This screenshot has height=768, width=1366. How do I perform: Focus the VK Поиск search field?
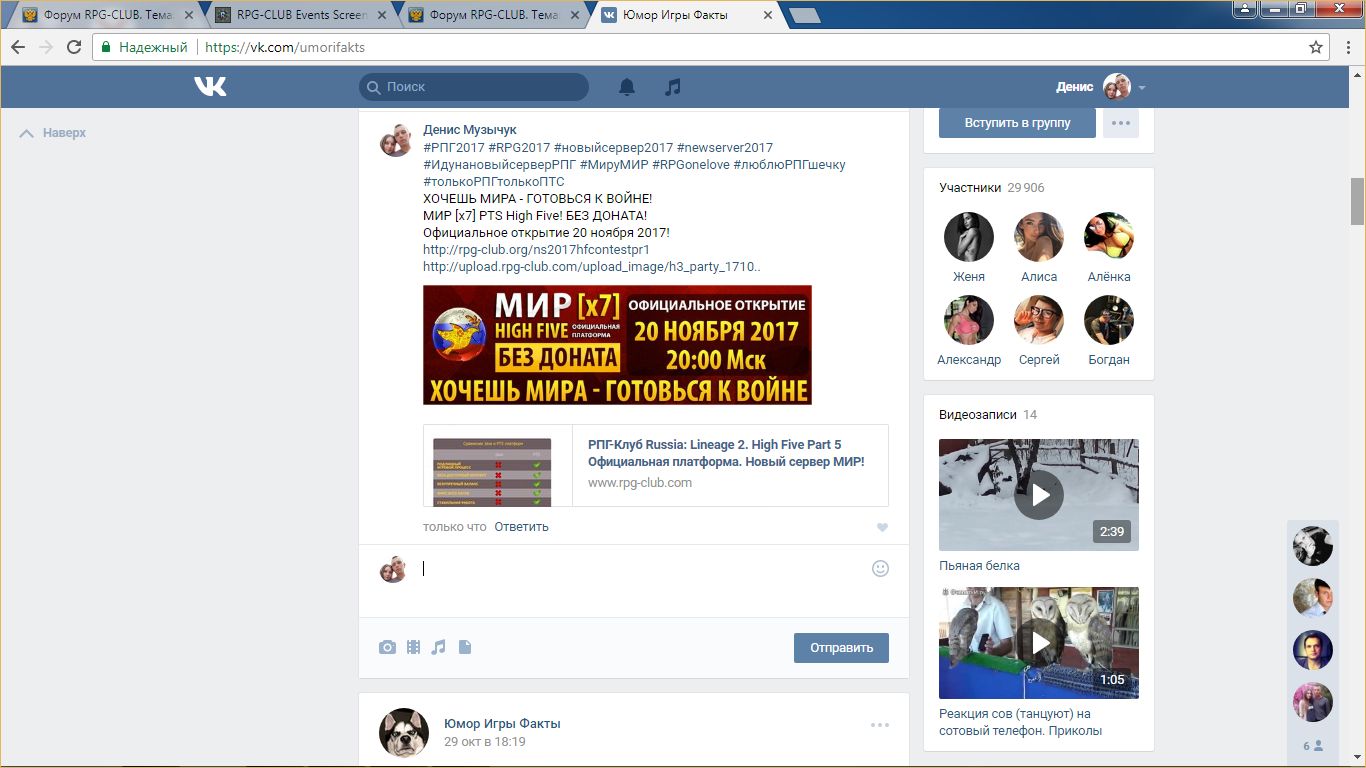[x=474, y=87]
